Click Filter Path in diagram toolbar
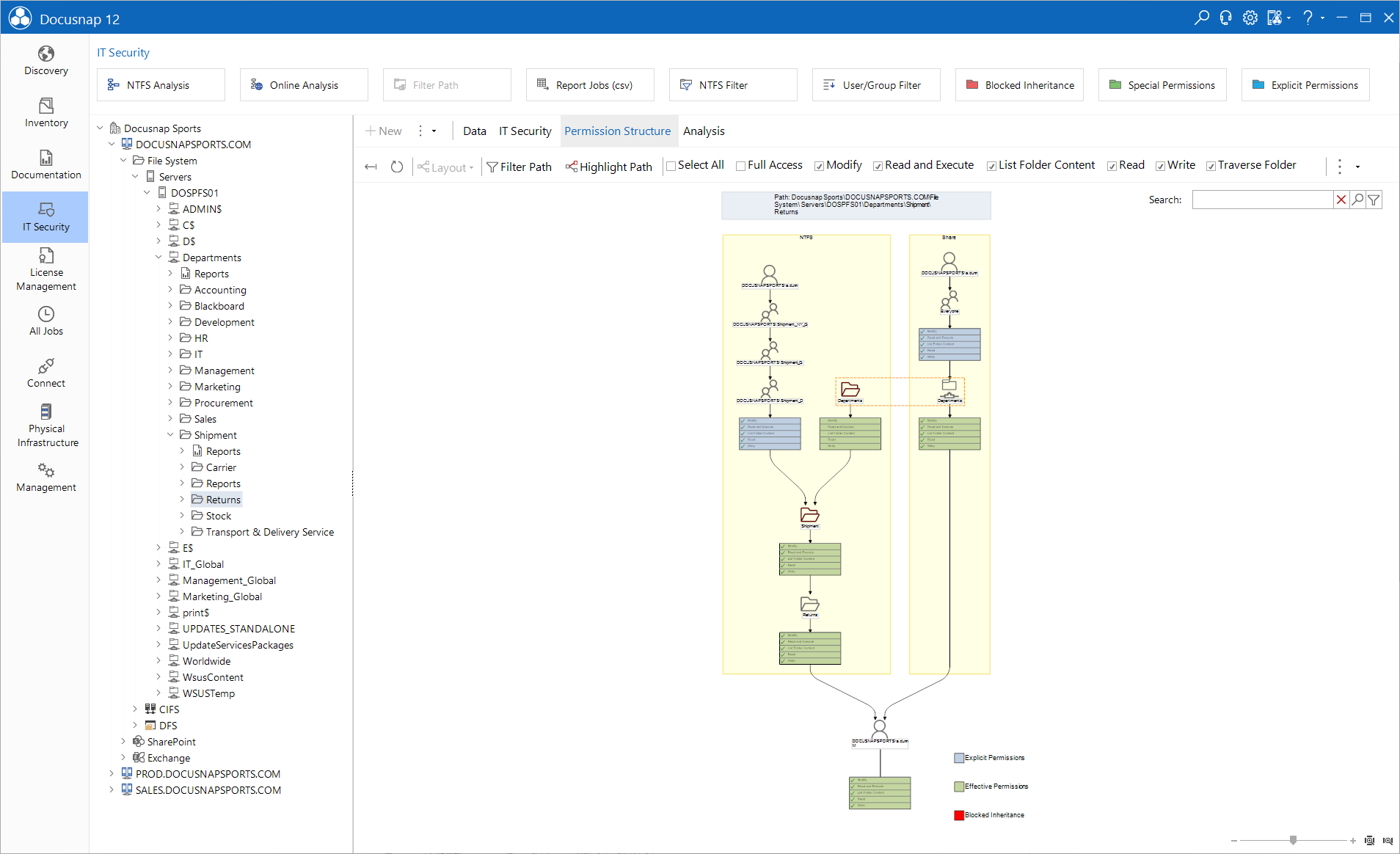Screen dimensions: 1400x854 click(x=519, y=167)
